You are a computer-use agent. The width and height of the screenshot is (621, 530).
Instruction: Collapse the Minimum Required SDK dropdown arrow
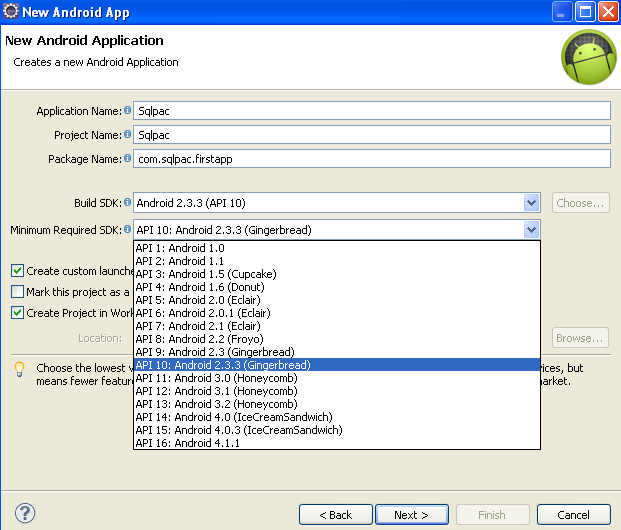tap(531, 230)
